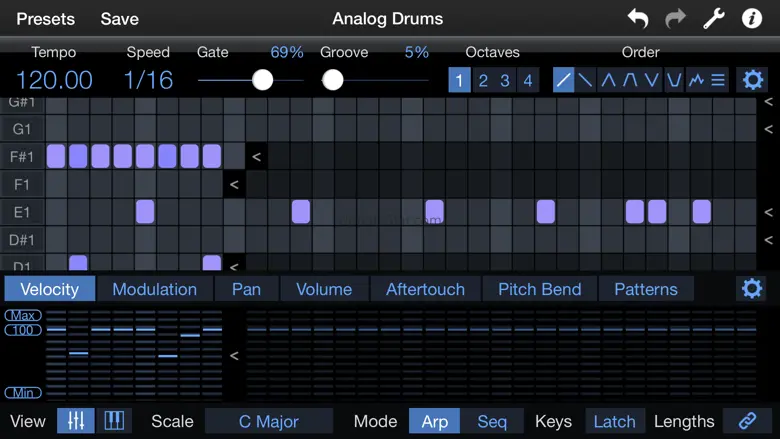Enable Arp mode

tap(434, 421)
